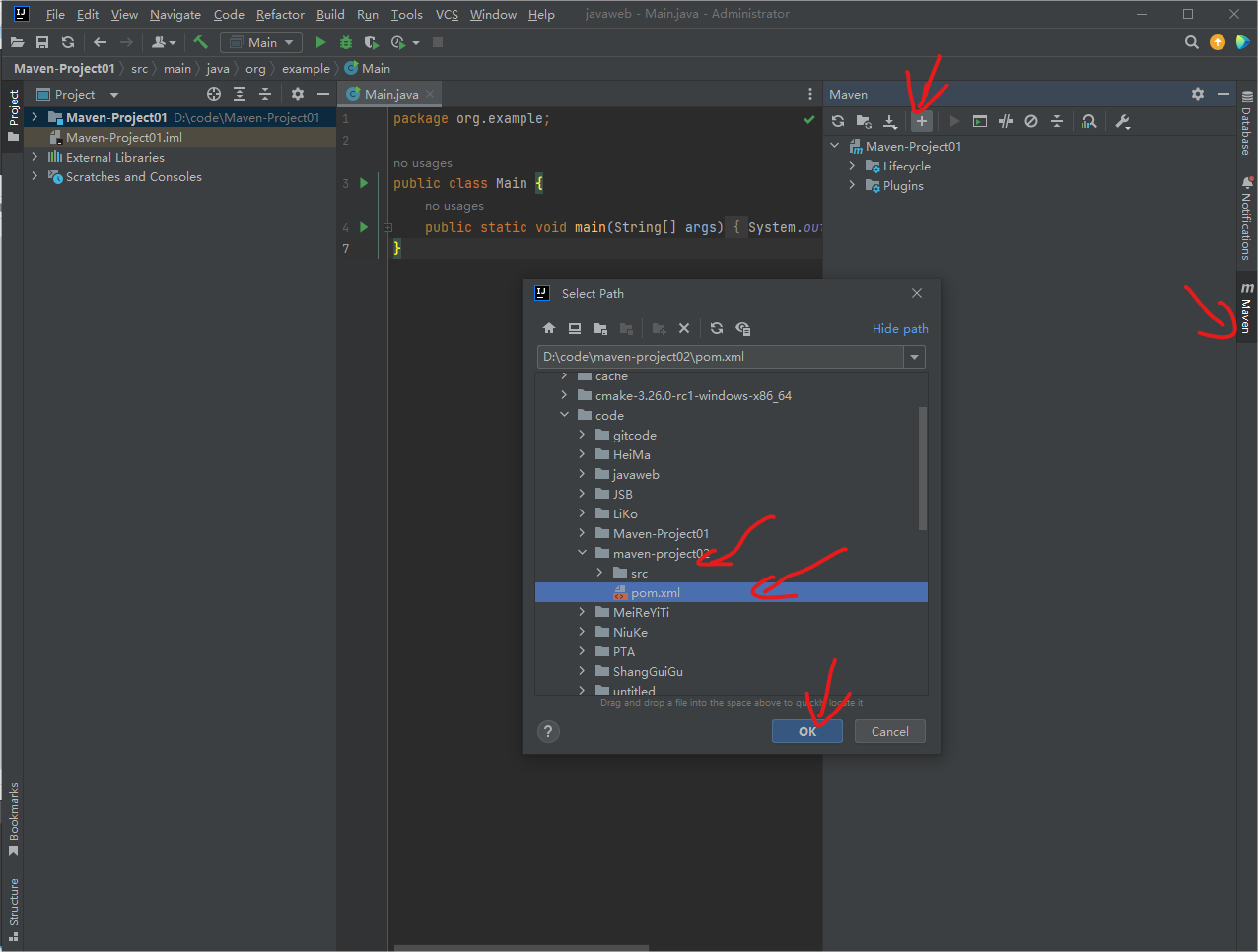Go to Home directory in Select Path
This screenshot has width=1258, height=952.
549,328
